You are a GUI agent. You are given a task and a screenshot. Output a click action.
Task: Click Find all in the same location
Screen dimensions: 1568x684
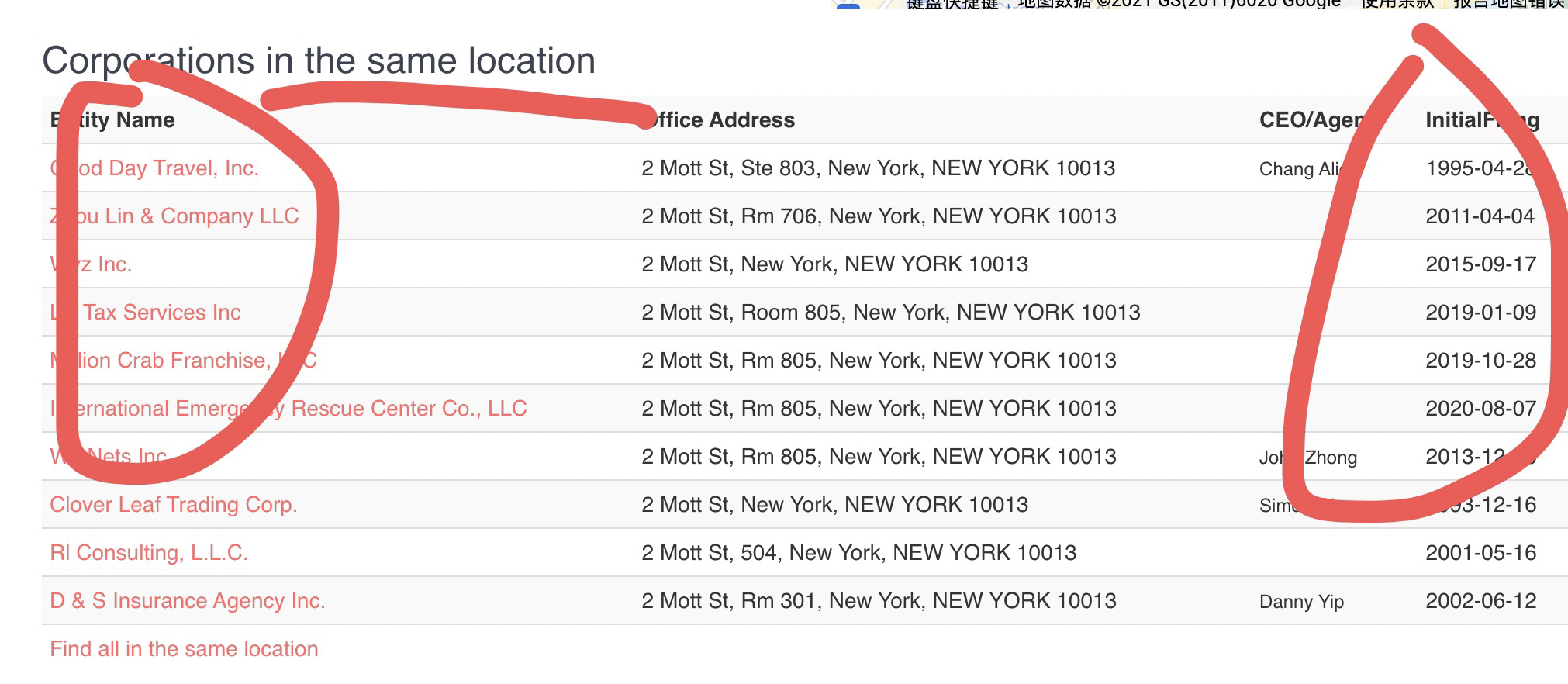coord(184,649)
